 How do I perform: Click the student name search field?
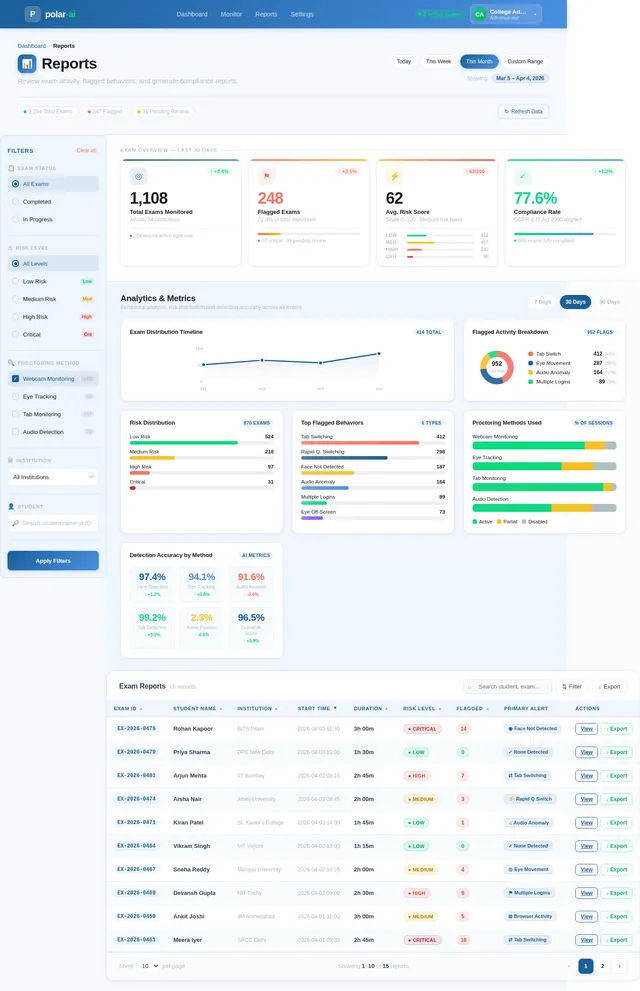click(x=53, y=523)
